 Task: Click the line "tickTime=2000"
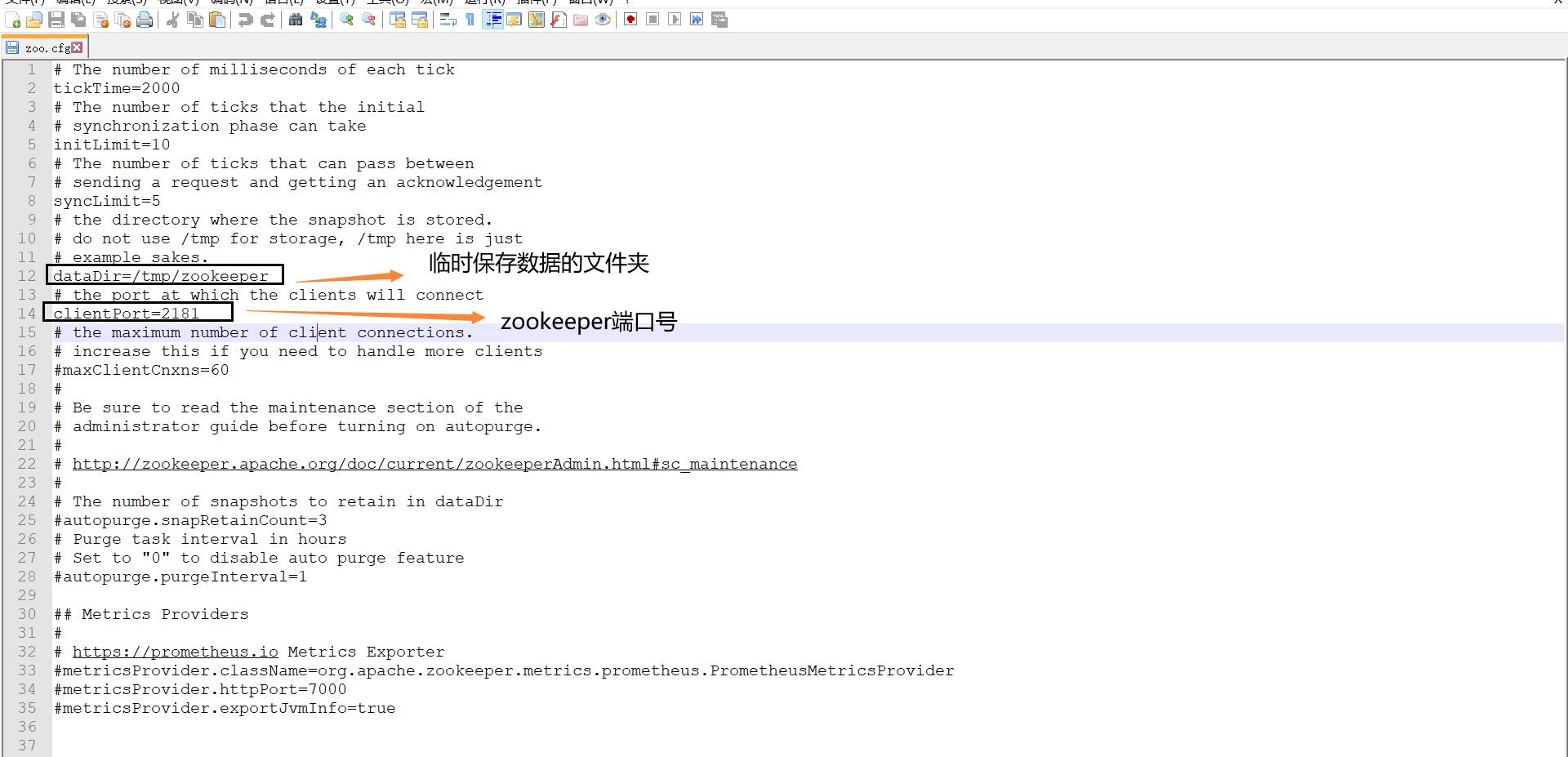pyautogui.click(x=117, y=88)
